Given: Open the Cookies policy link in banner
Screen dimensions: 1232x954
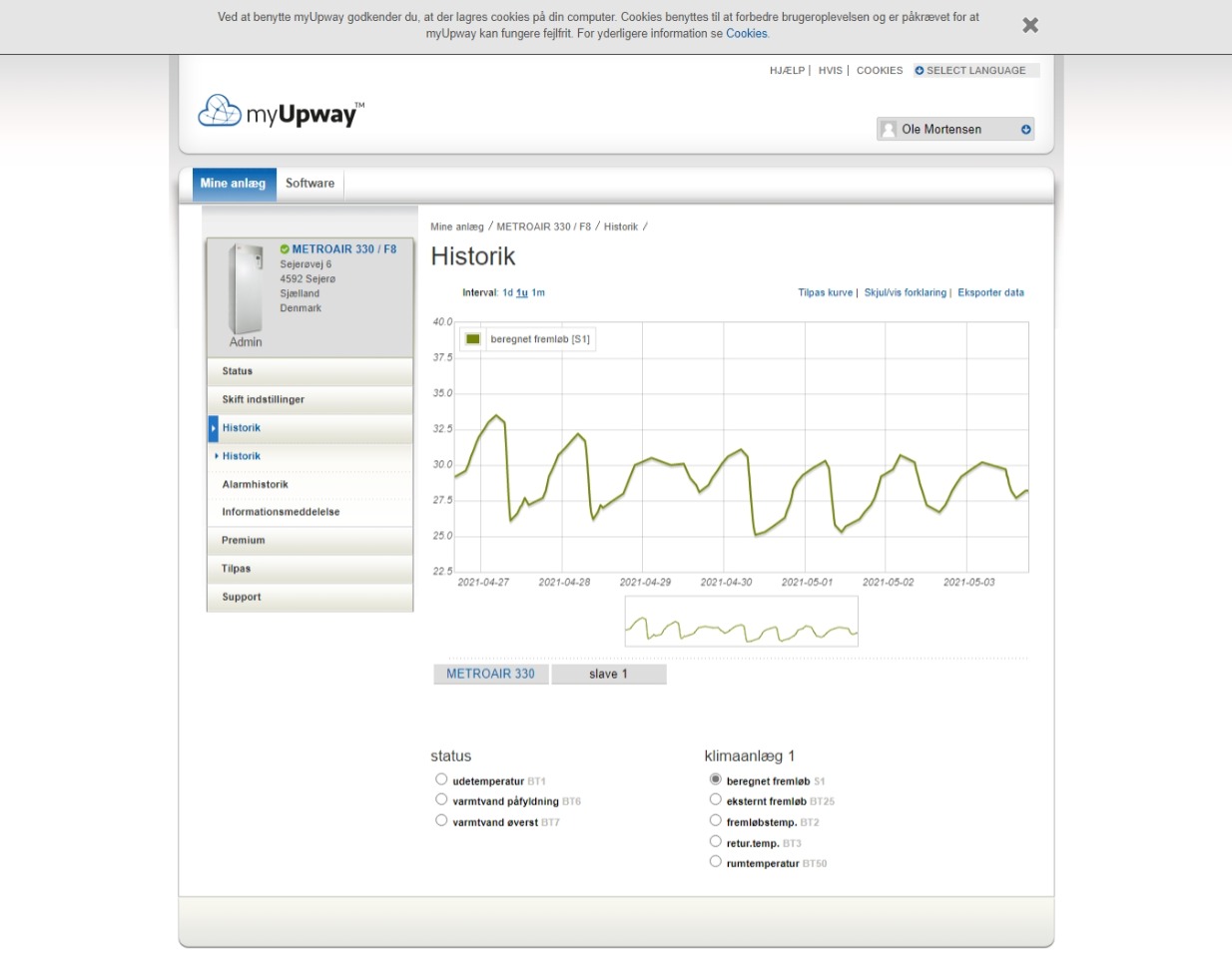Looking at the screenshot, I should pos(747,34).
